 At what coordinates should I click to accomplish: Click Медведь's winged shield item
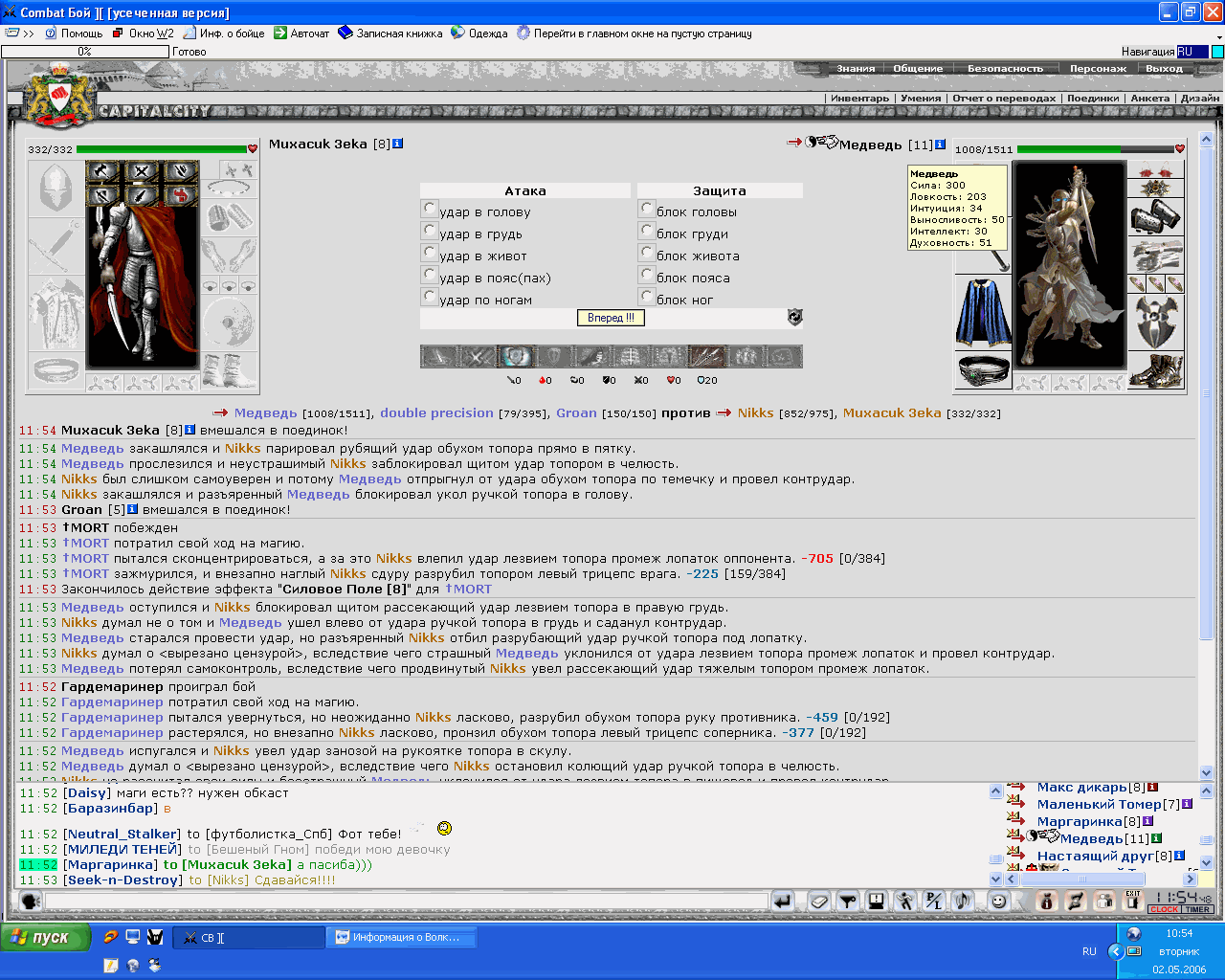pyautogui.click(x=1156, y=322)
